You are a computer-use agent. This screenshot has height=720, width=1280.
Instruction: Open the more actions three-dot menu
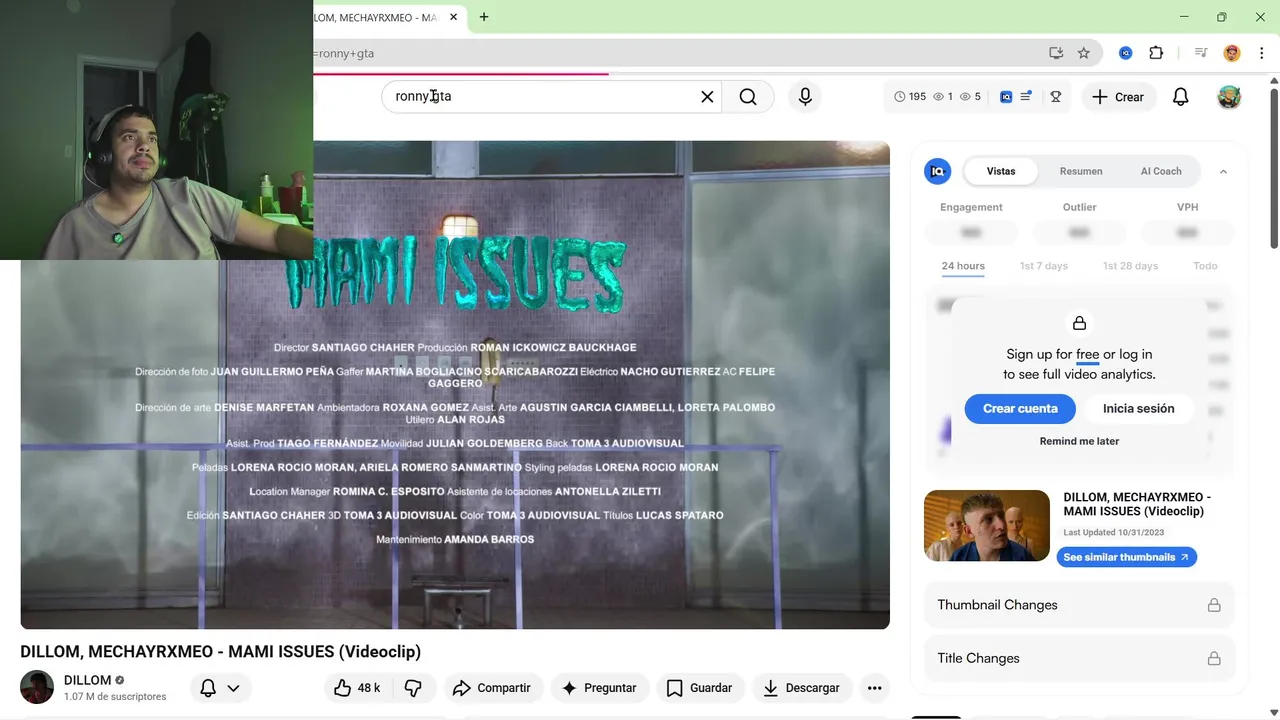pyautogui.click(x=874, y=688)
